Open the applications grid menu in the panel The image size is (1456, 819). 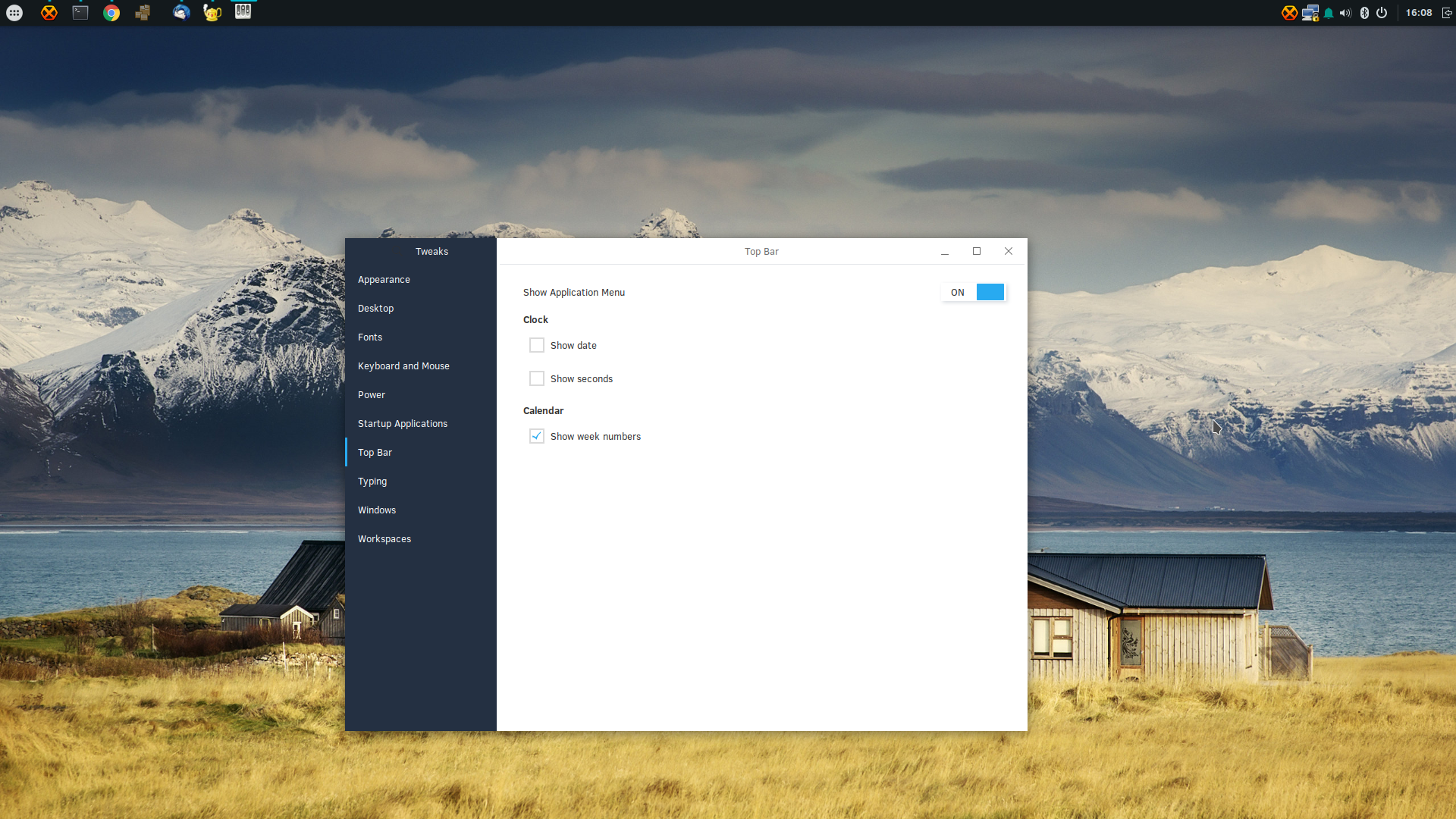14,13
